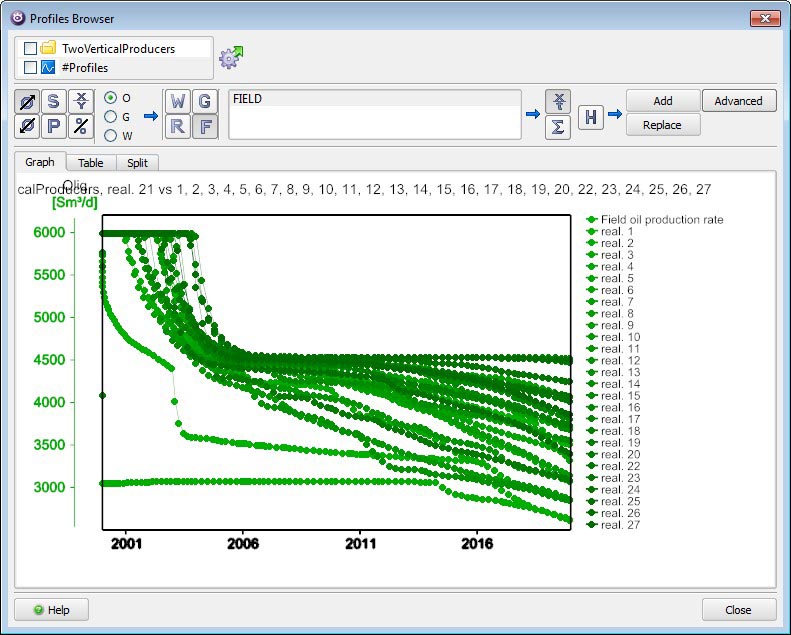Click the TwoVerticalProducers tree item label
The height and width of the screenshot is (635, 791).
[x=119, y=48]
